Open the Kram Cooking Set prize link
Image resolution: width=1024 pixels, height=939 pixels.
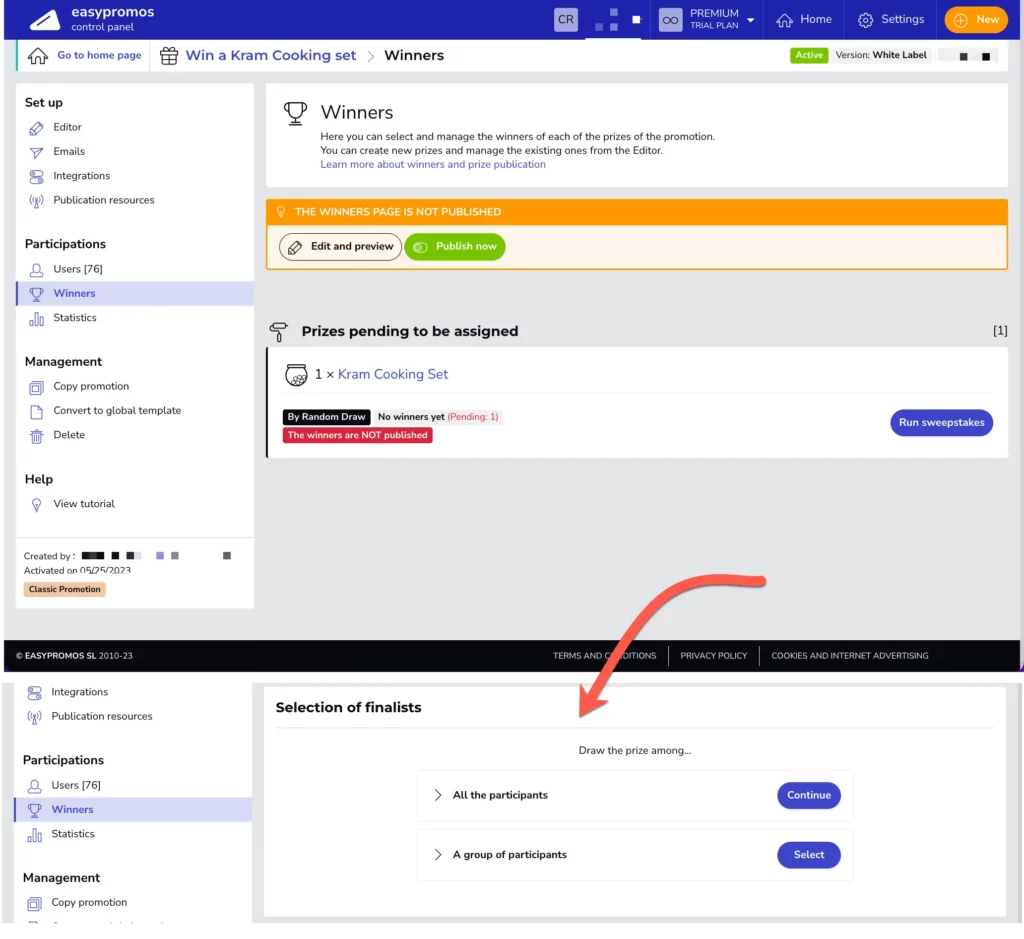393,374
